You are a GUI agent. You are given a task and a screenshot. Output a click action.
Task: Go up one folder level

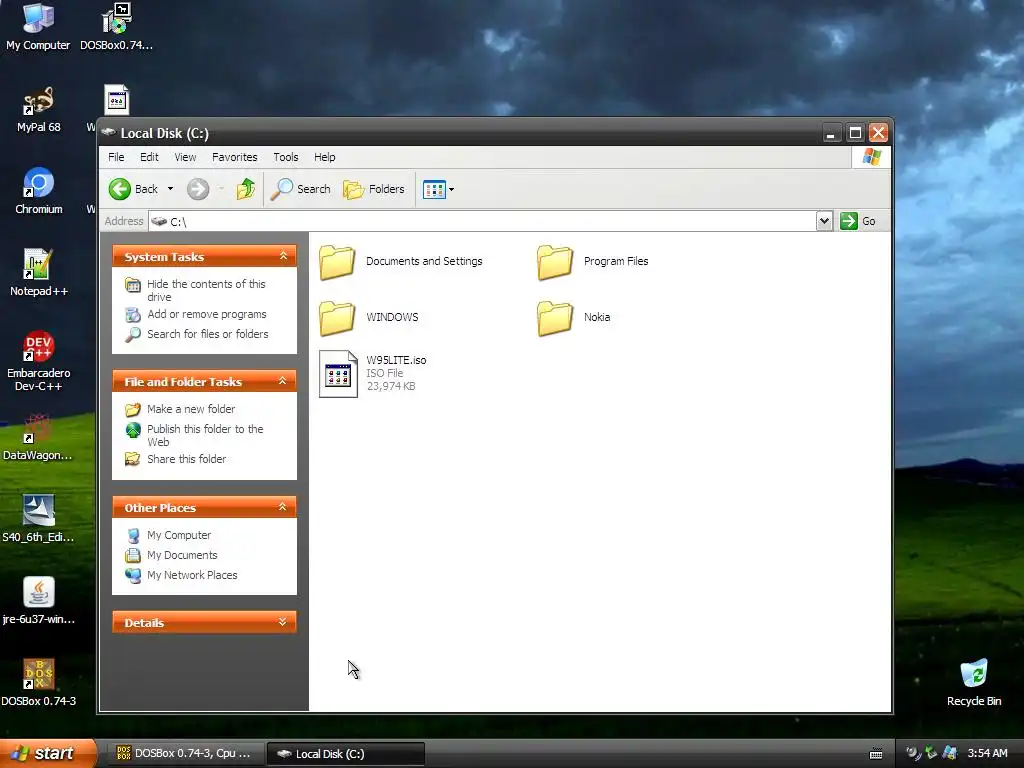[246, 189]
